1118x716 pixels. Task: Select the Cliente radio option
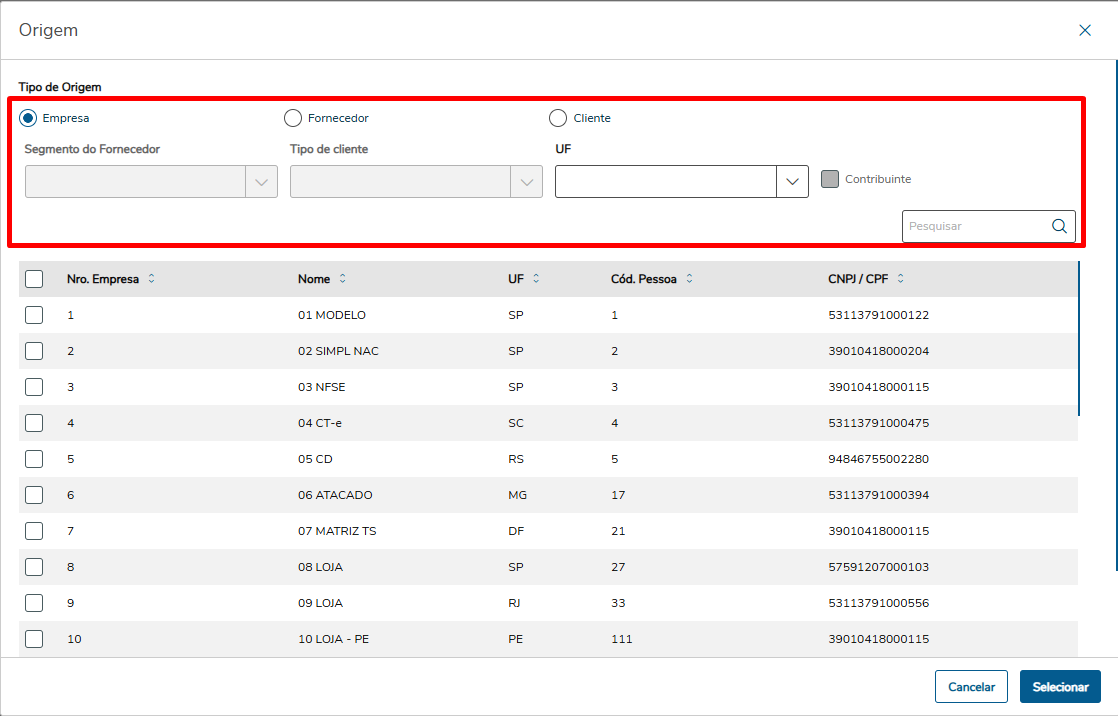pos(558,118)
